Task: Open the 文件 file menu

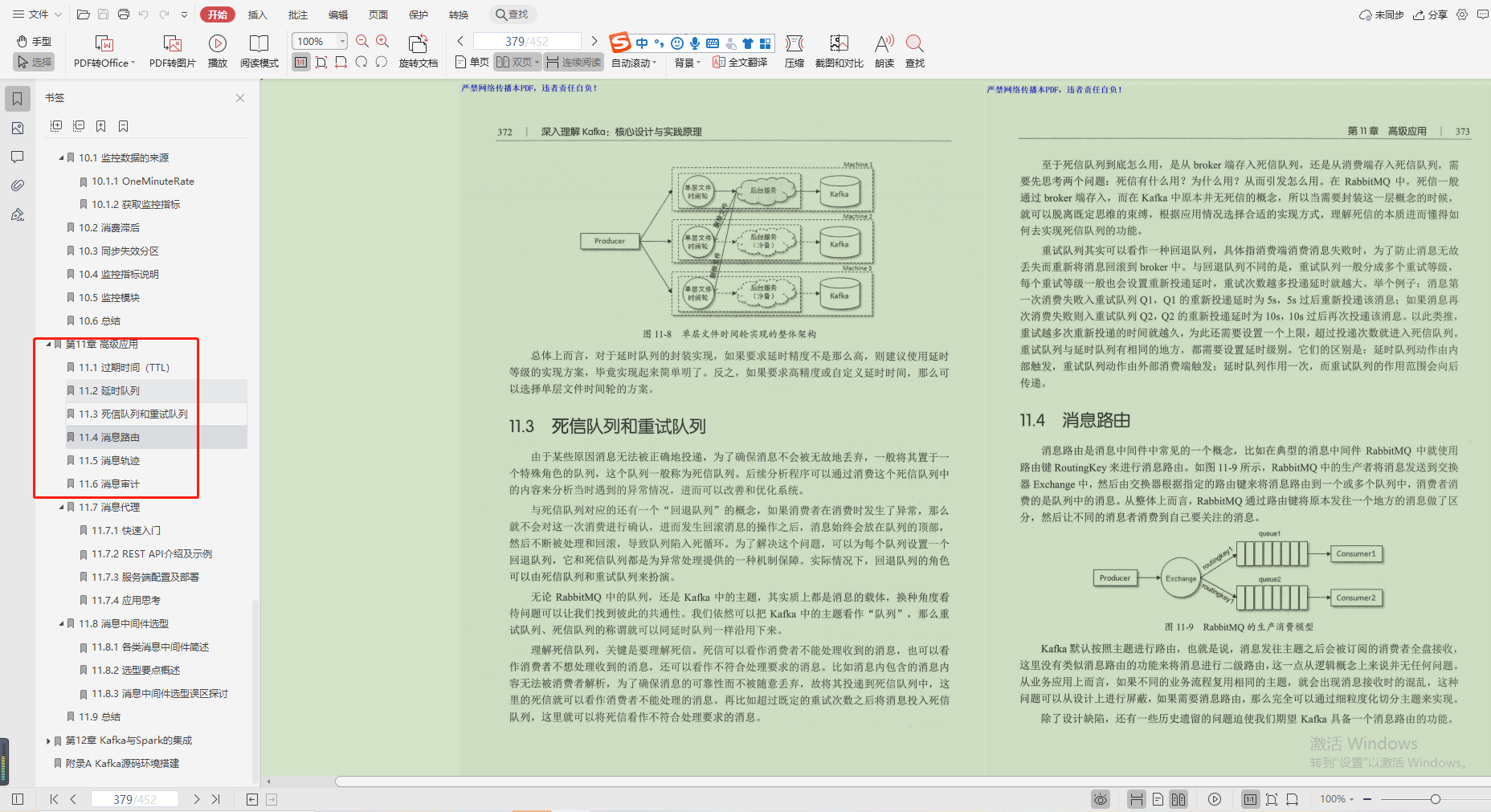Action: (37, 14)
